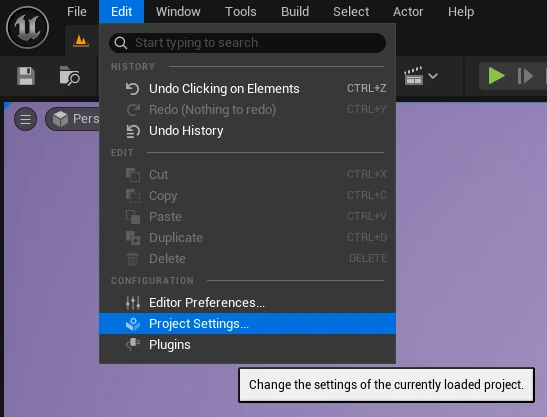547x417 pixels.
Task: Save the current level with floppy icon
Action: pyautogui.click(x=26, y=76)
